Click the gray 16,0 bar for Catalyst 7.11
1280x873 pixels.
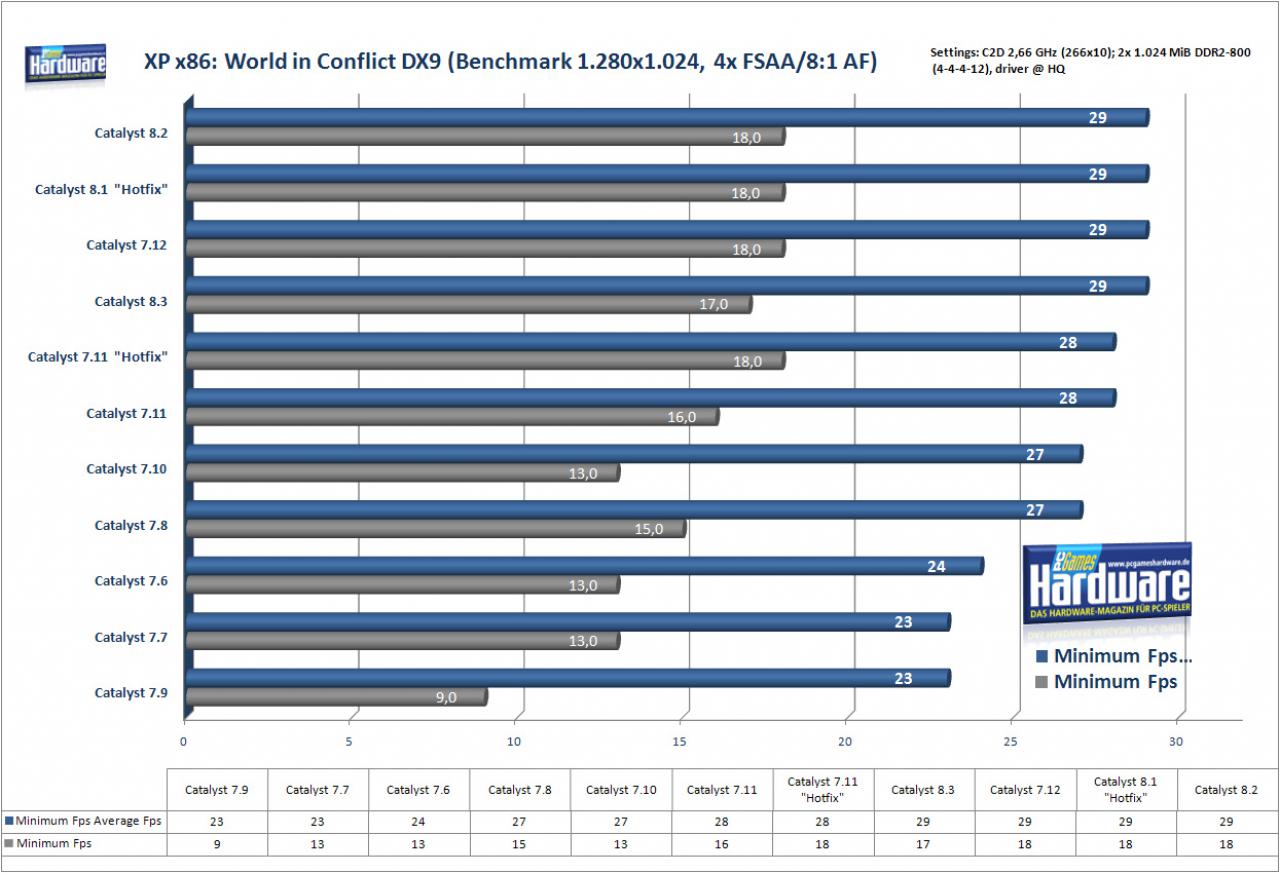point(451,417)
